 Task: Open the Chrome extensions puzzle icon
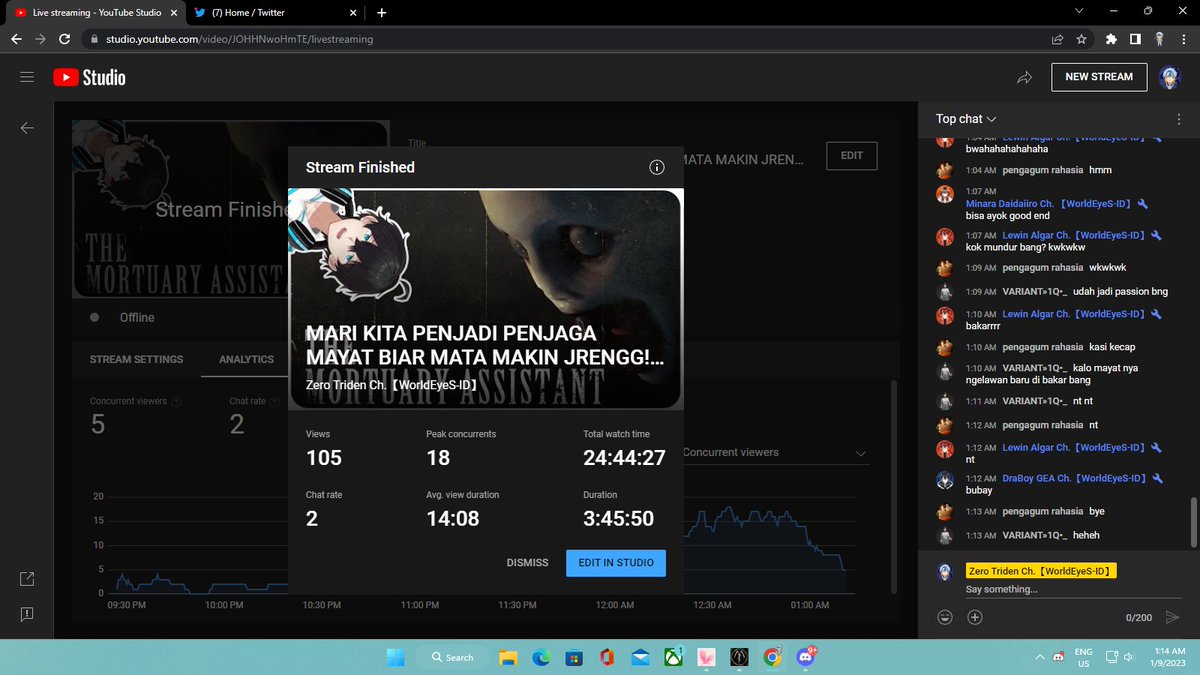pyautogui.click(x=1111, y=39)
